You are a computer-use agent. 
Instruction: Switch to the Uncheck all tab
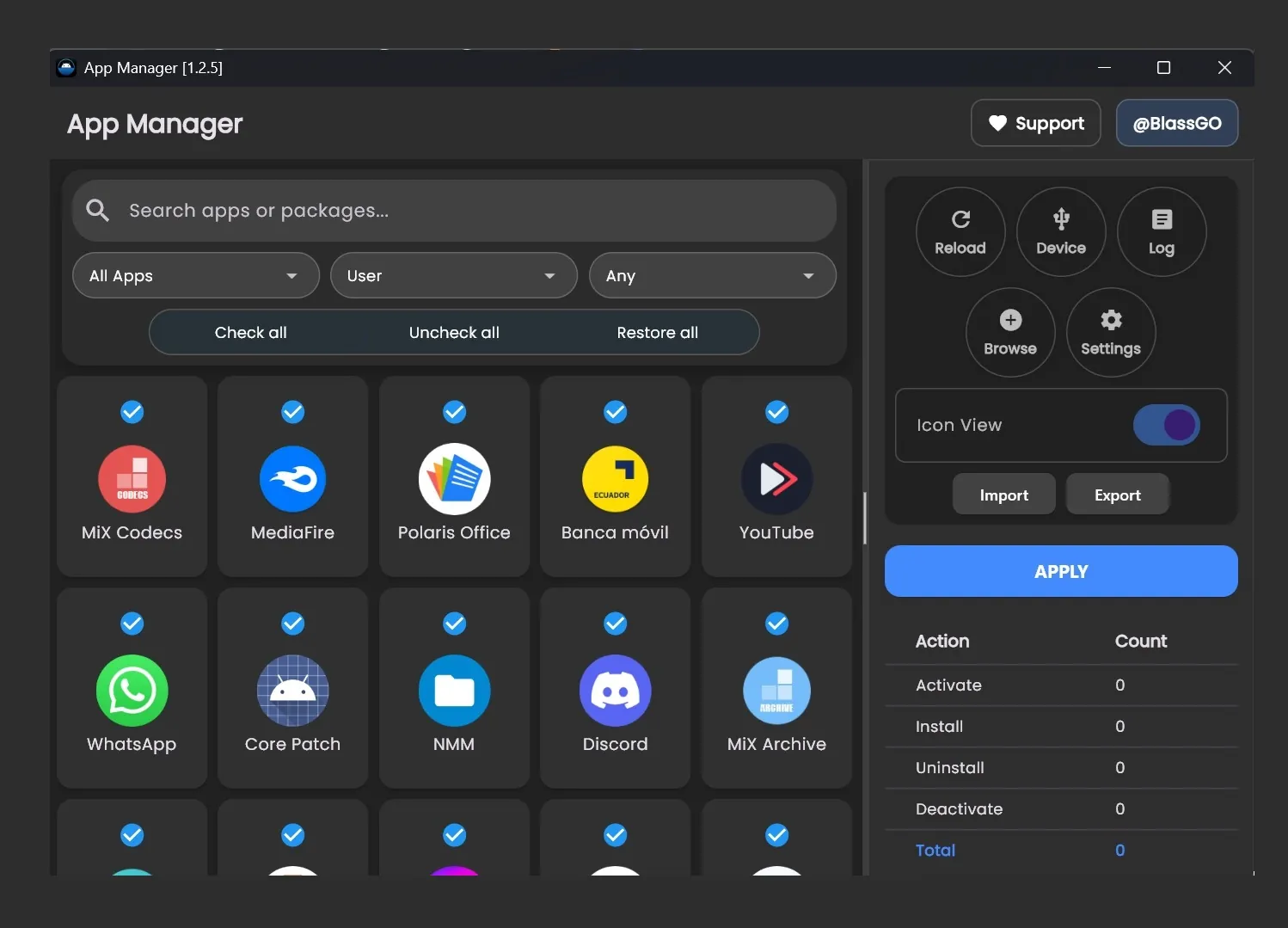pyautogui.click(x=454, y=332)
